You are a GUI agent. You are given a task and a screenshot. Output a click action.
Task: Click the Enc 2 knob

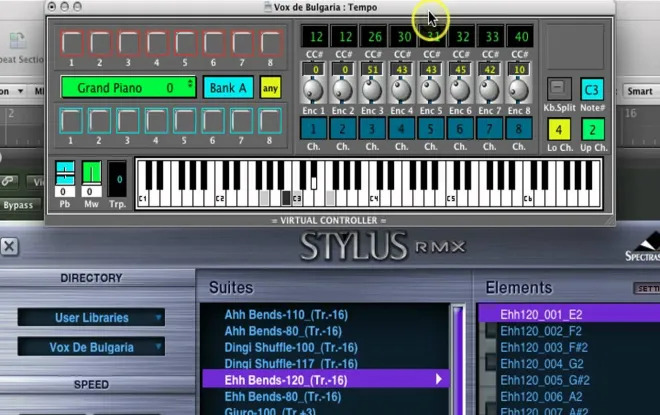pos(343,90)
